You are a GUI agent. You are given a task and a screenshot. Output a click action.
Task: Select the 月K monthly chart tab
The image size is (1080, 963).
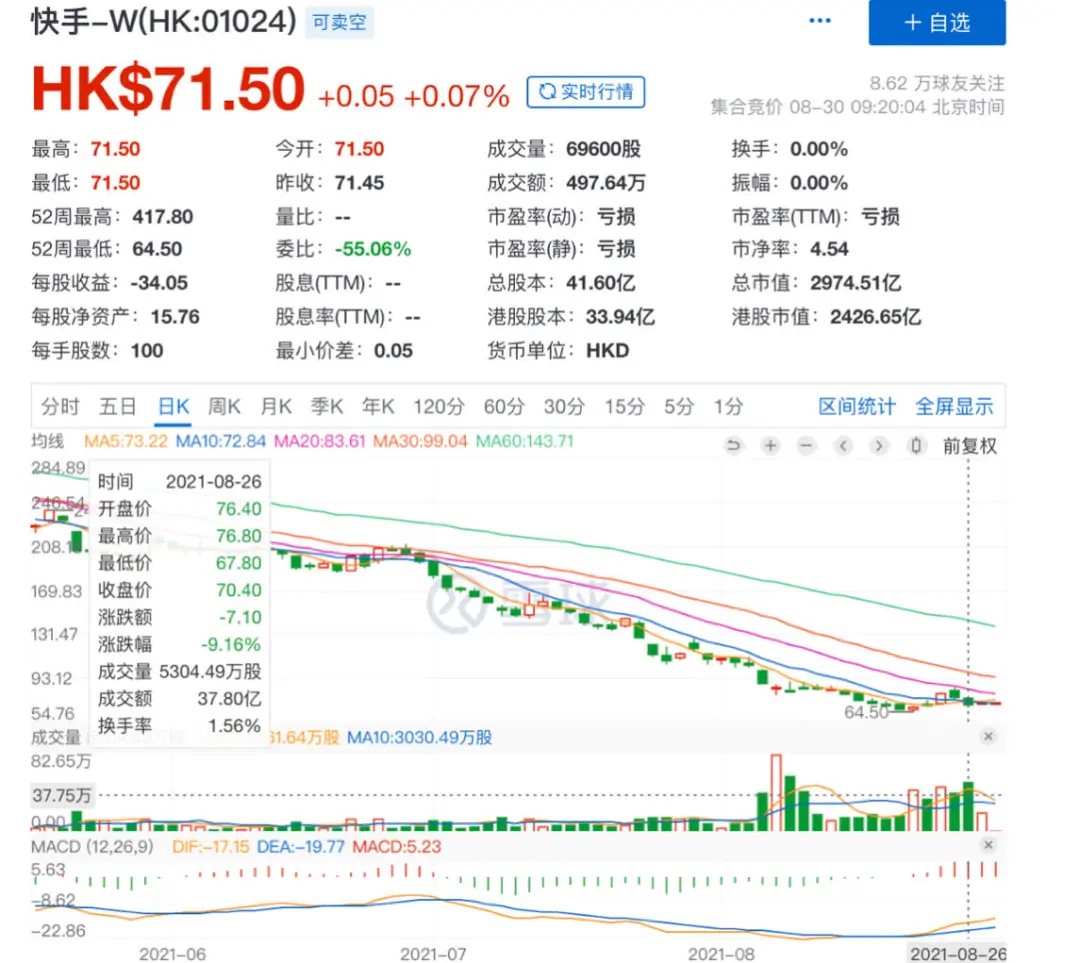tap(276, 406)
